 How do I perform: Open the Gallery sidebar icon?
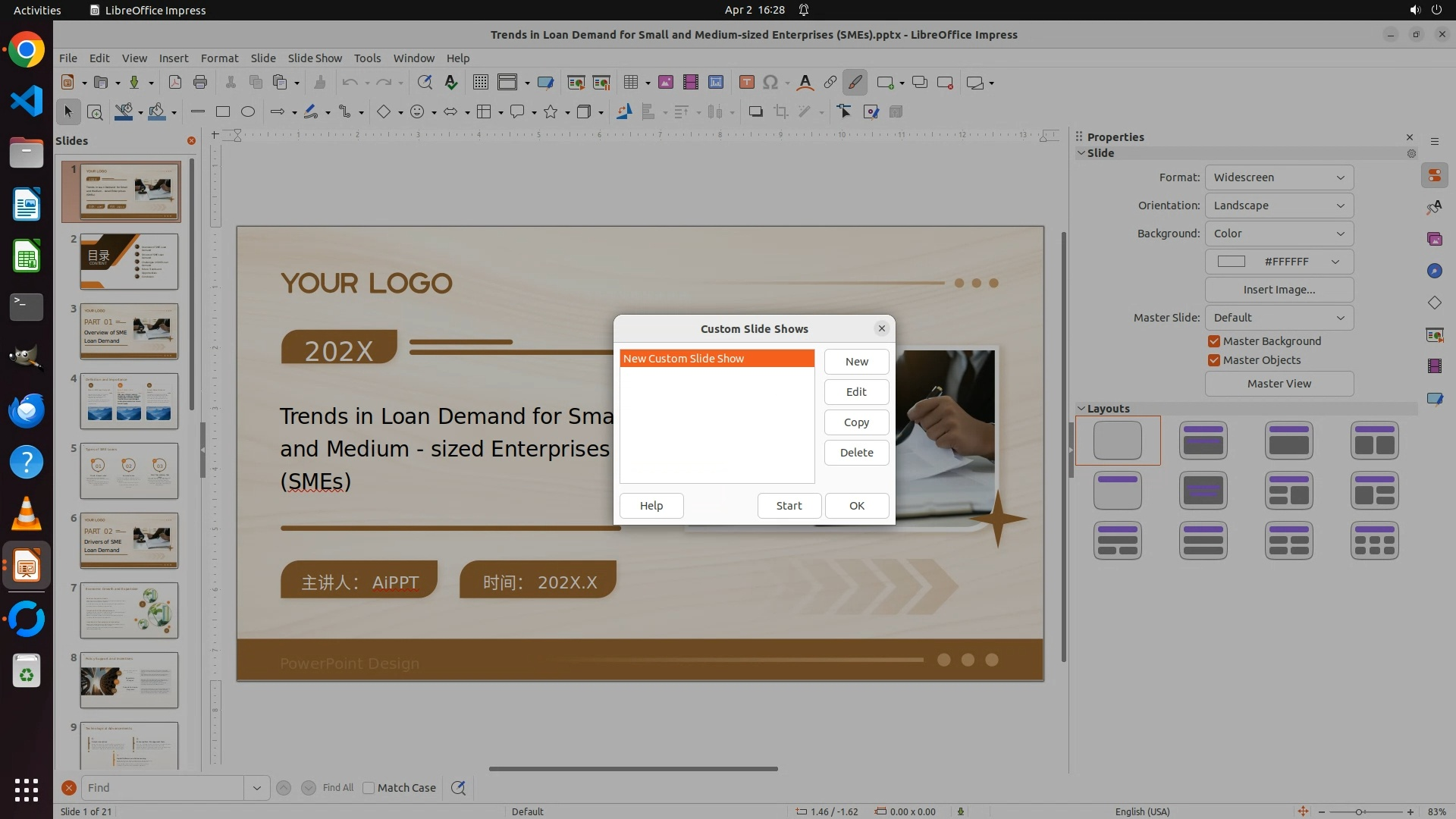pyautogui.click(x=1434, y=239)
